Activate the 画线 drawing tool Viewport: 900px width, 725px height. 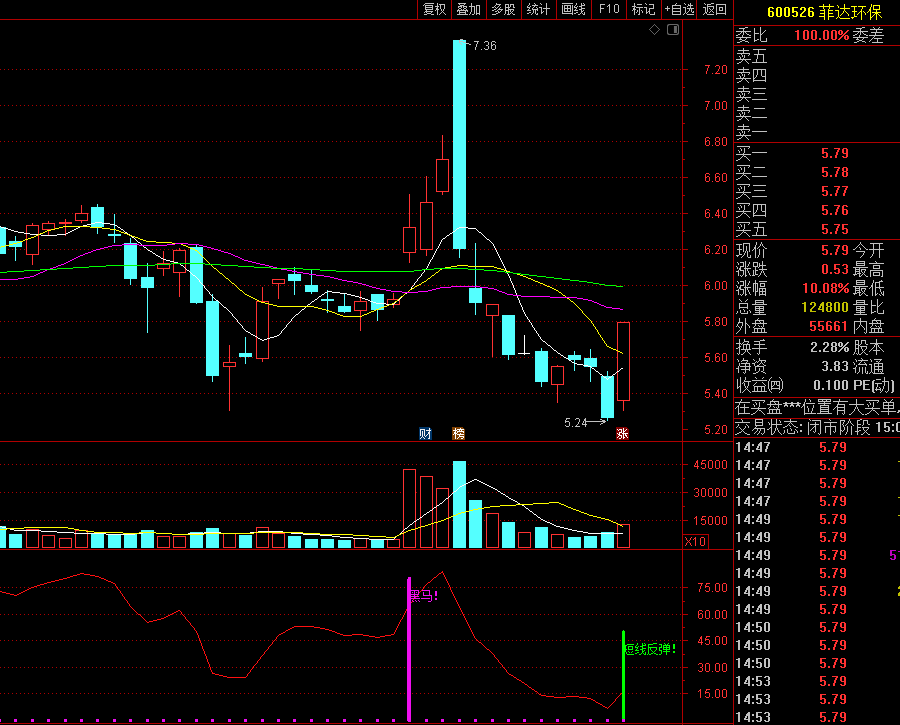pyautogui.click(x=573, y=9)
